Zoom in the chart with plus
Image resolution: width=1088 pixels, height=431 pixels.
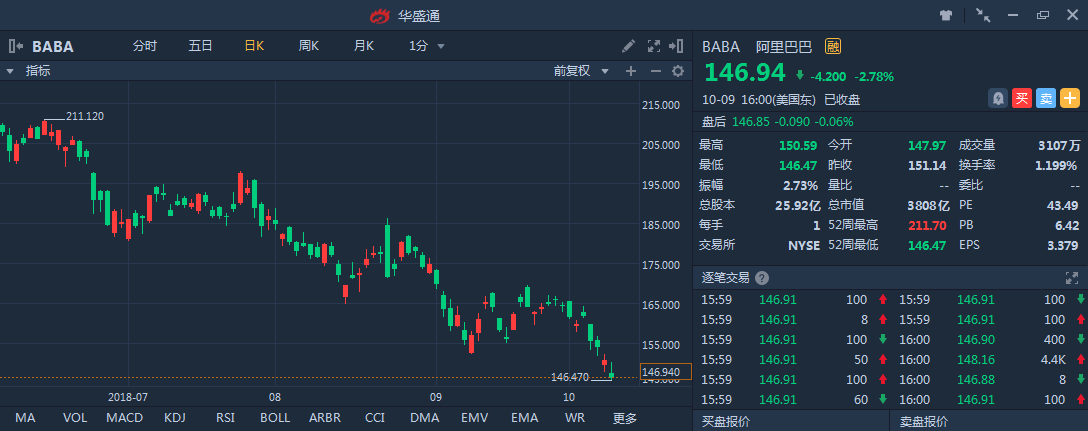point(631,71)
